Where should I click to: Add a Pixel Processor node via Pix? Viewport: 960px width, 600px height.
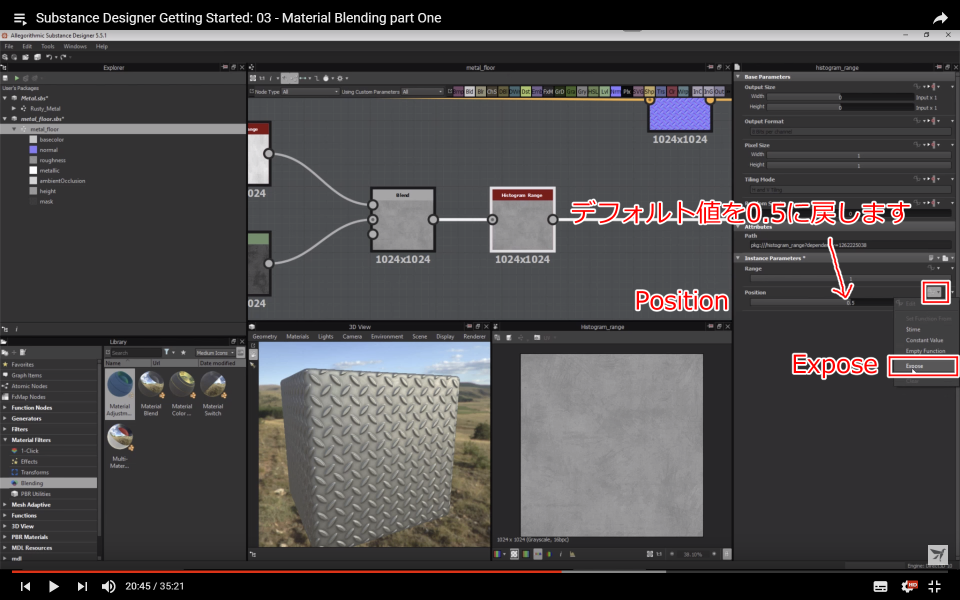(x=626, y=92)
